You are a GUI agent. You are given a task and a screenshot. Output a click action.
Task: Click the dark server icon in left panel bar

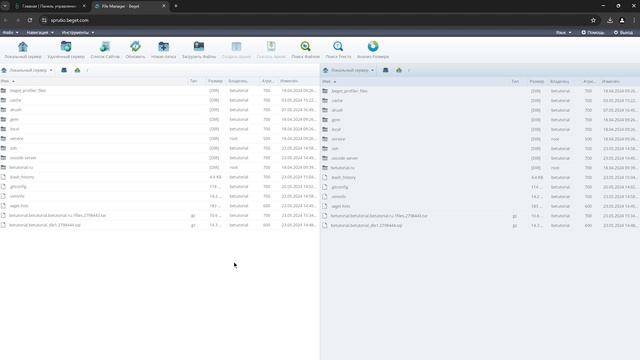point(64,70)
